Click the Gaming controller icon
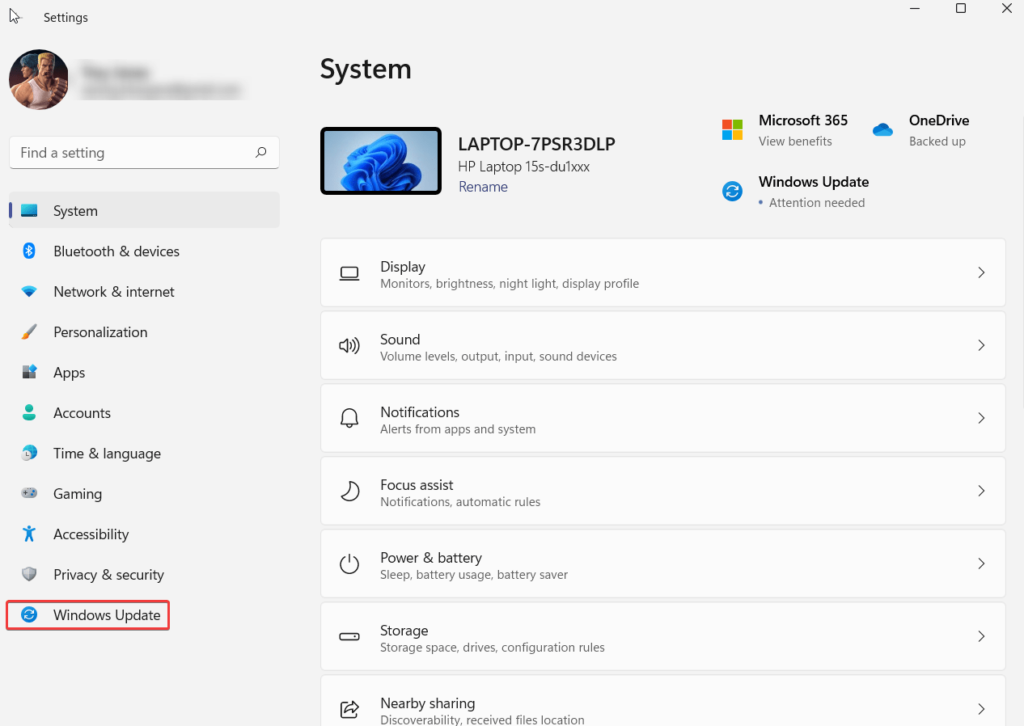This screenshot has height=726, width=1024. (x=29, y=493)
